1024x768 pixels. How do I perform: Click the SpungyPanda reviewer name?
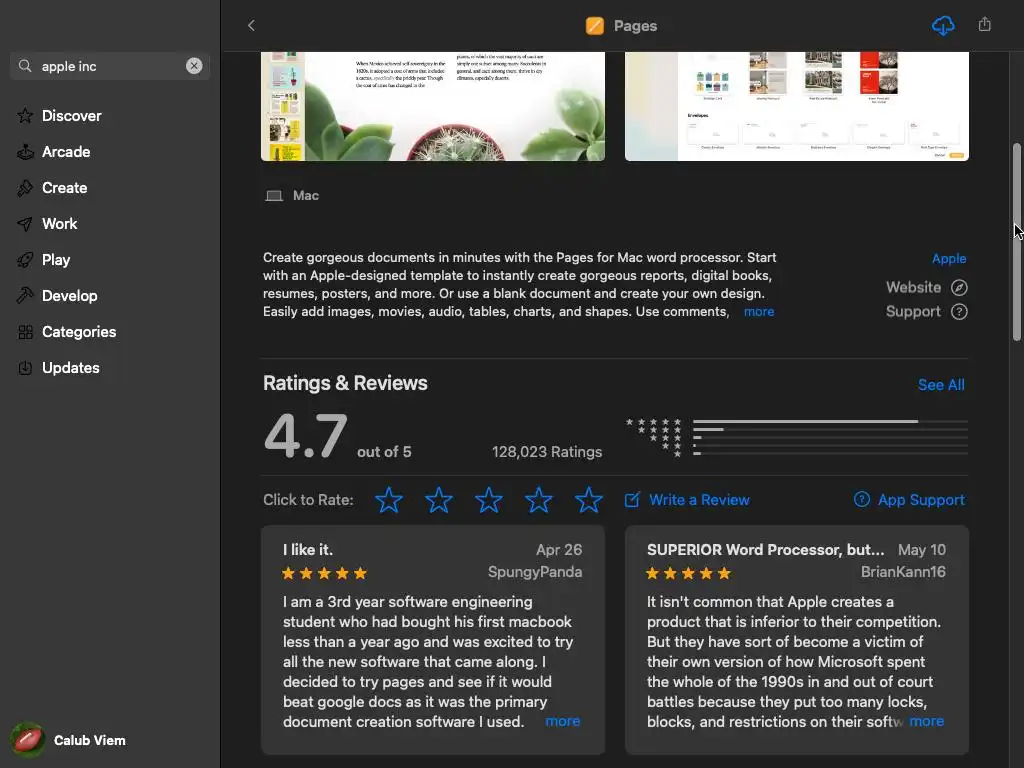coord(535,572)
